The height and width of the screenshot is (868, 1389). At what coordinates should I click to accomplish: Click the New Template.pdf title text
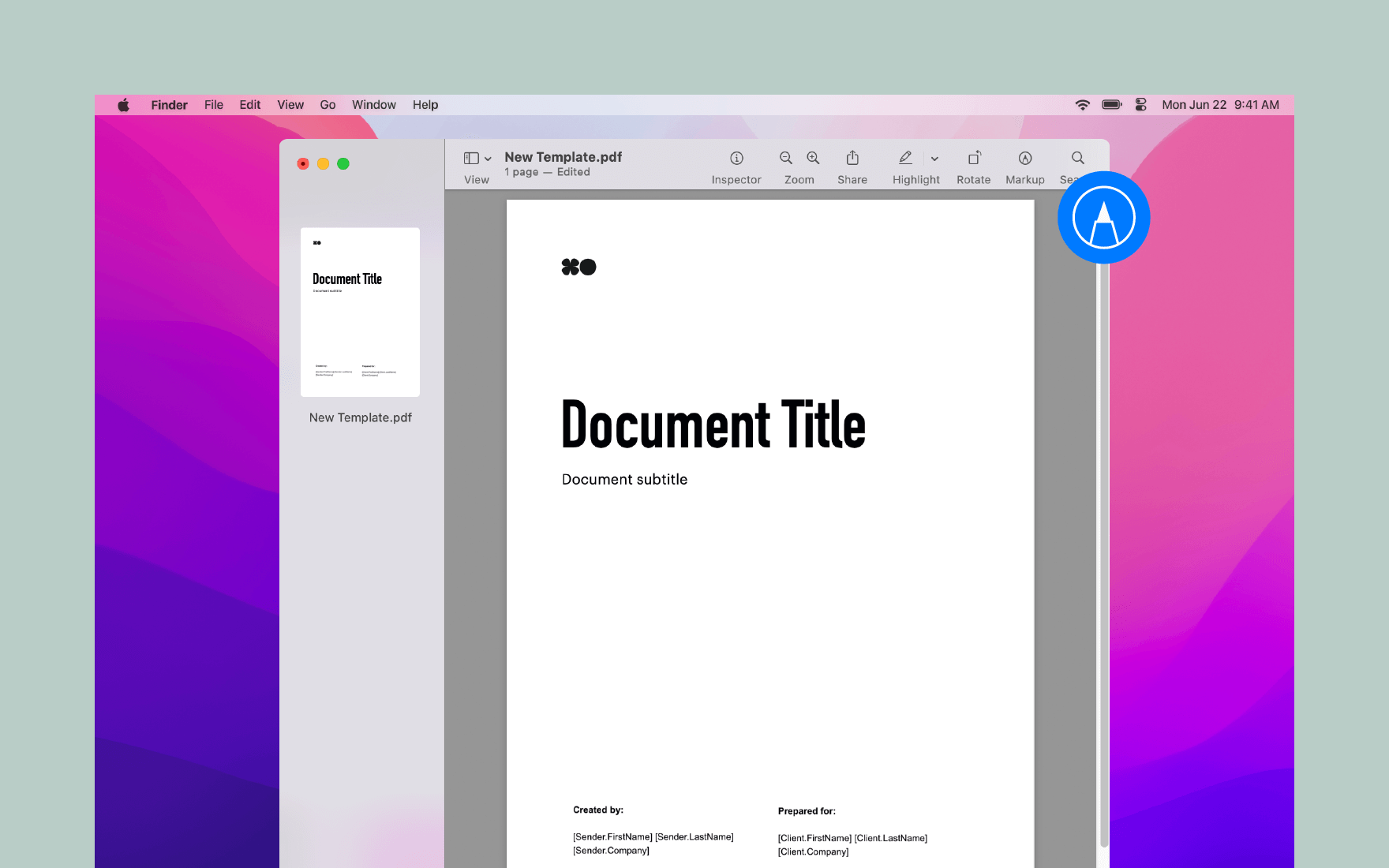[563, 156]
